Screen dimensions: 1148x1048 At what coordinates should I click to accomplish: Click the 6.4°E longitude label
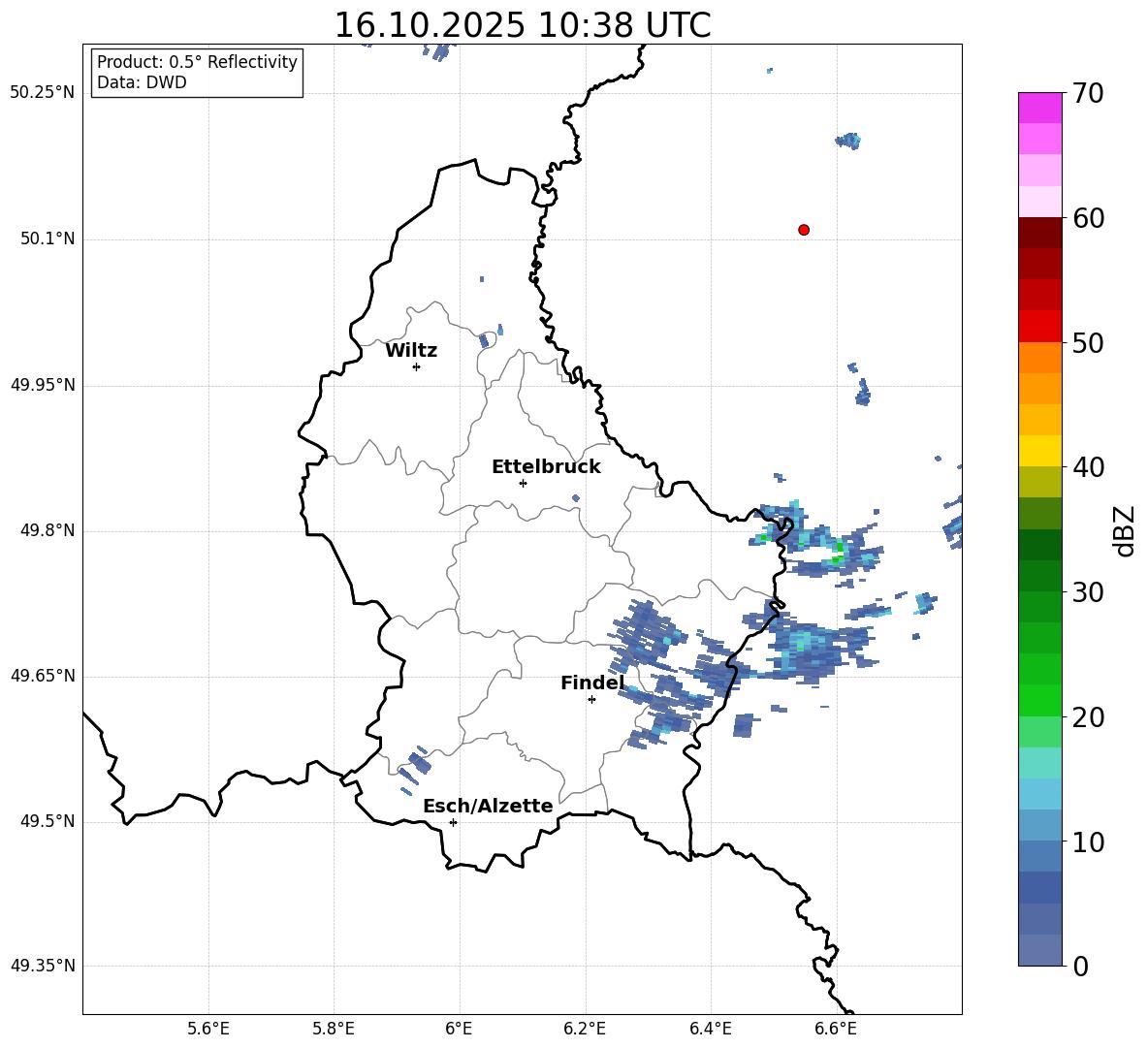710,1029
